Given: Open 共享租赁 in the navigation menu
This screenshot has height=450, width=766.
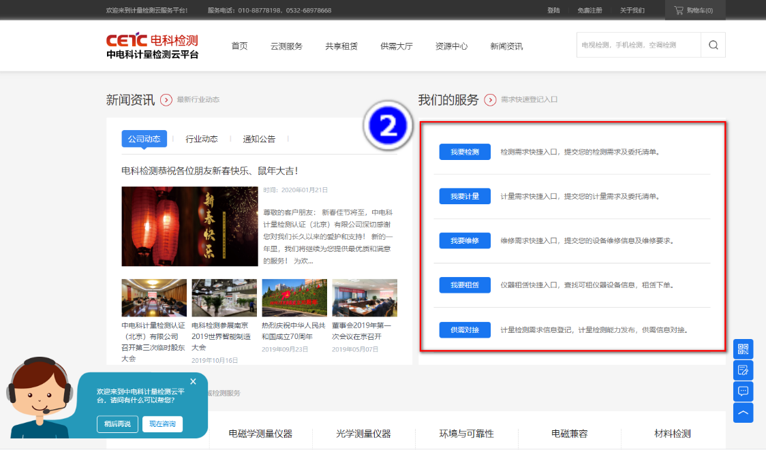Looking at the screenshot, I should (x=341, y=46).
